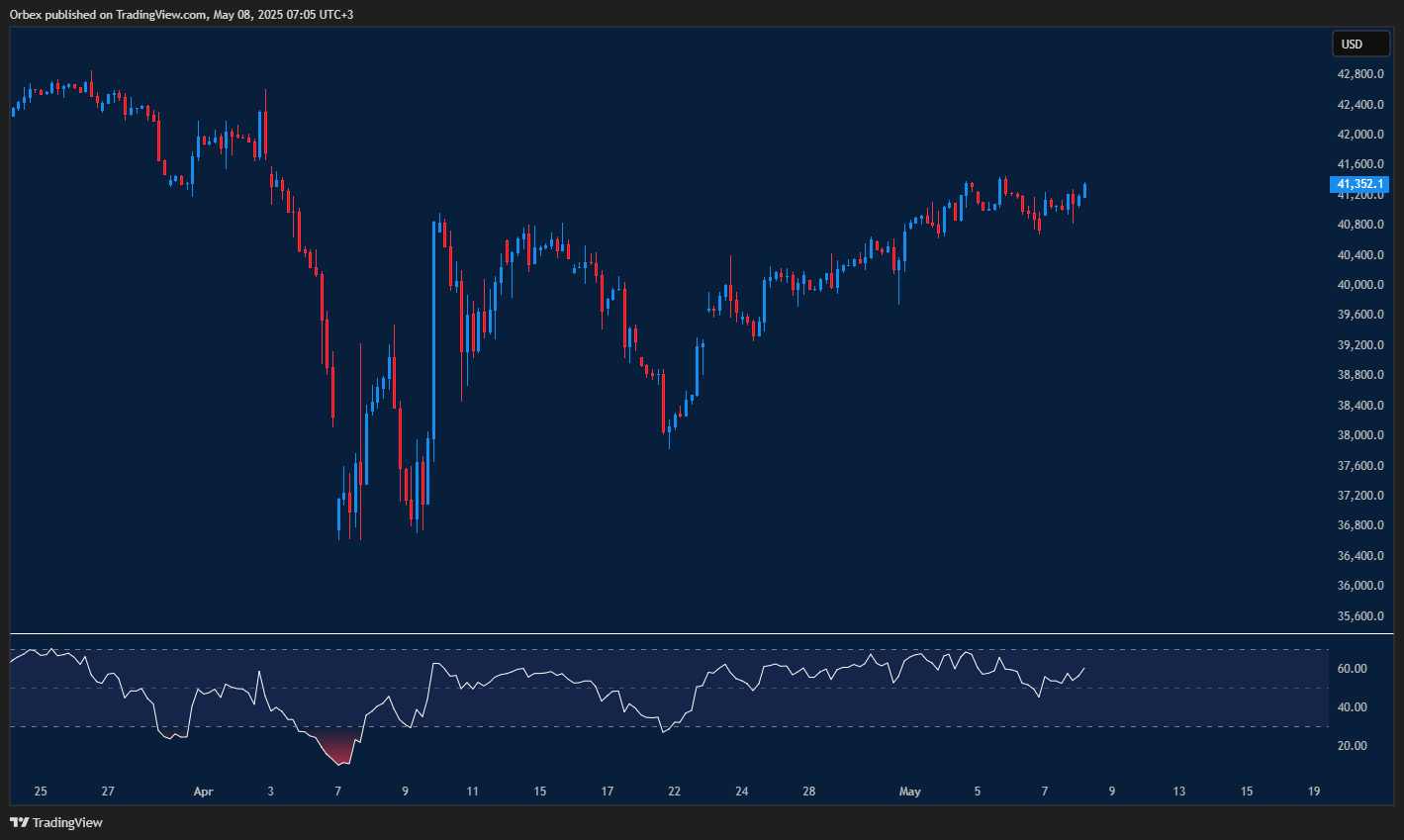Click date 13 on the time axis

coord(1179,792)
